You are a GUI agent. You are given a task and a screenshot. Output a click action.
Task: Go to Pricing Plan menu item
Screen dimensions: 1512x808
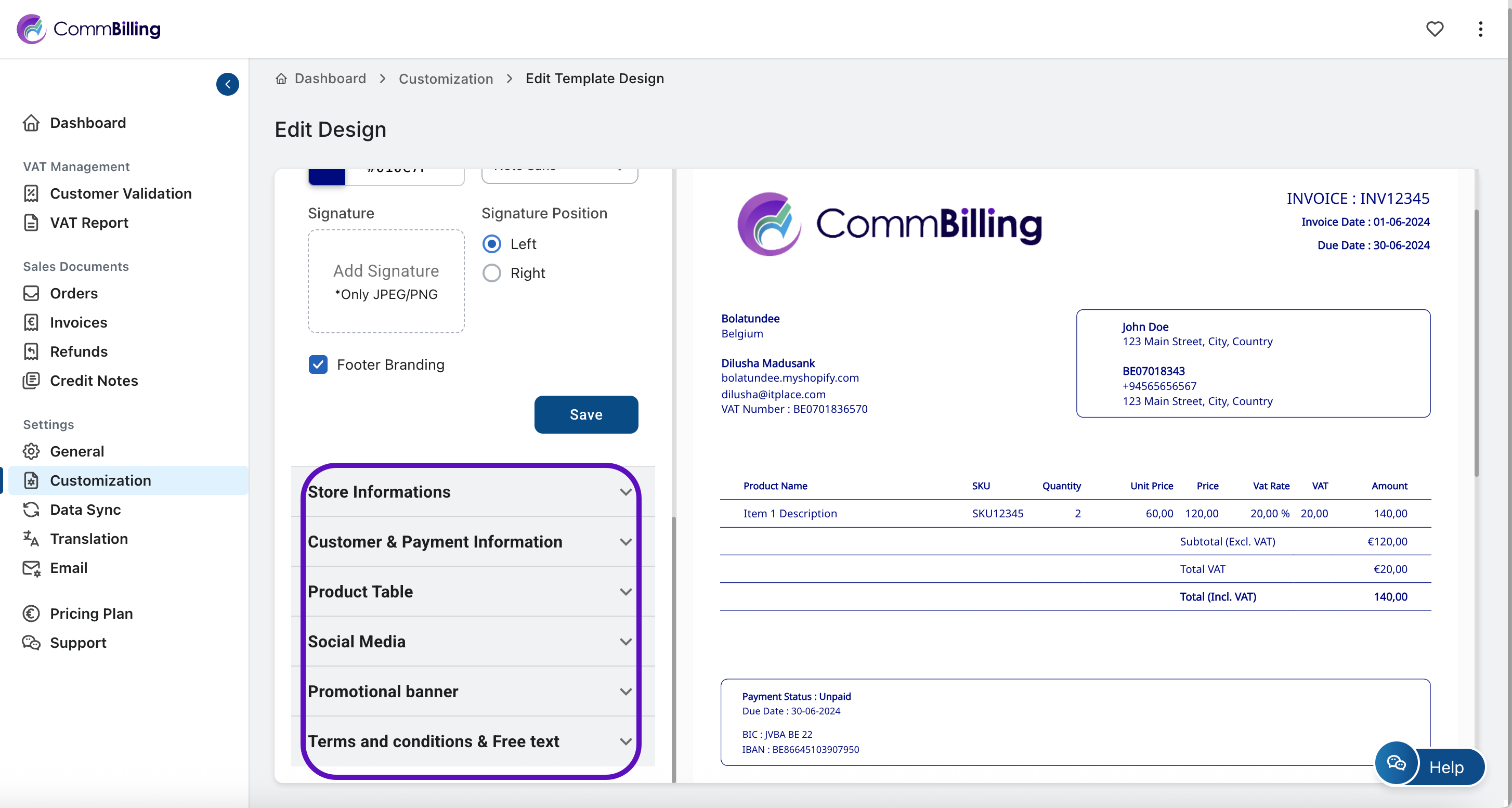(x=91, y=613)
